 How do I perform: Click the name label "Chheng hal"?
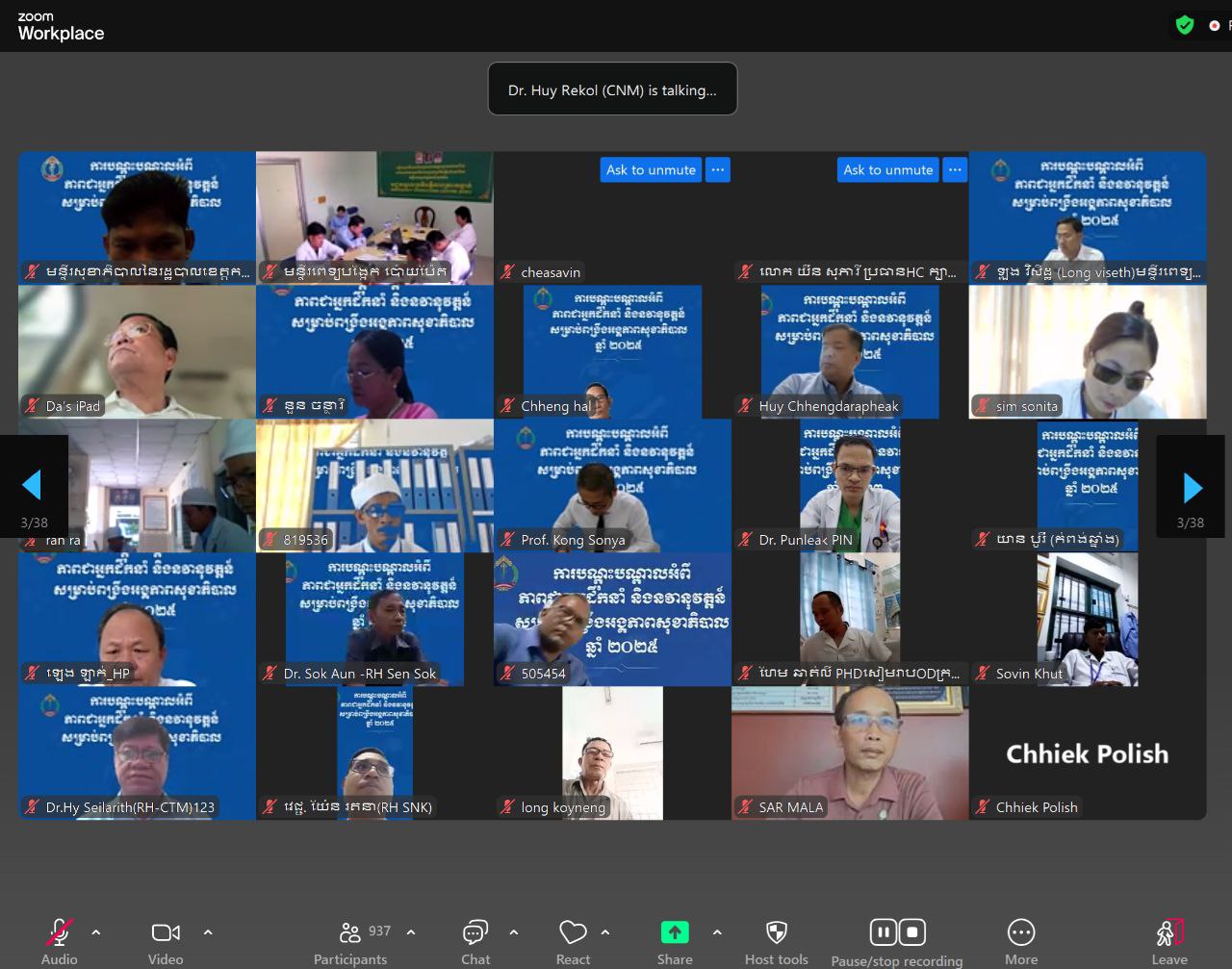(x=556, y=406)
